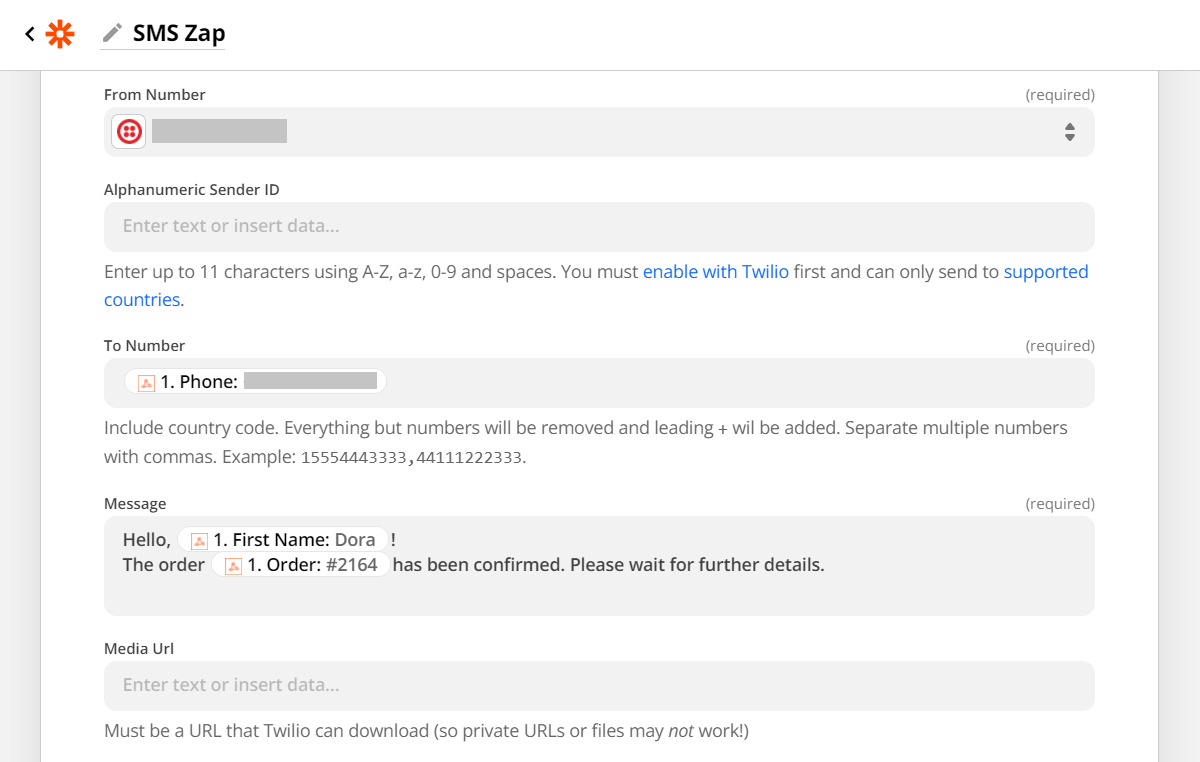The width and height of the screenshot is (1200, 762).
Task: Open the enable with Twilio link
Action: pyautogui.click(x=715, y=271)
